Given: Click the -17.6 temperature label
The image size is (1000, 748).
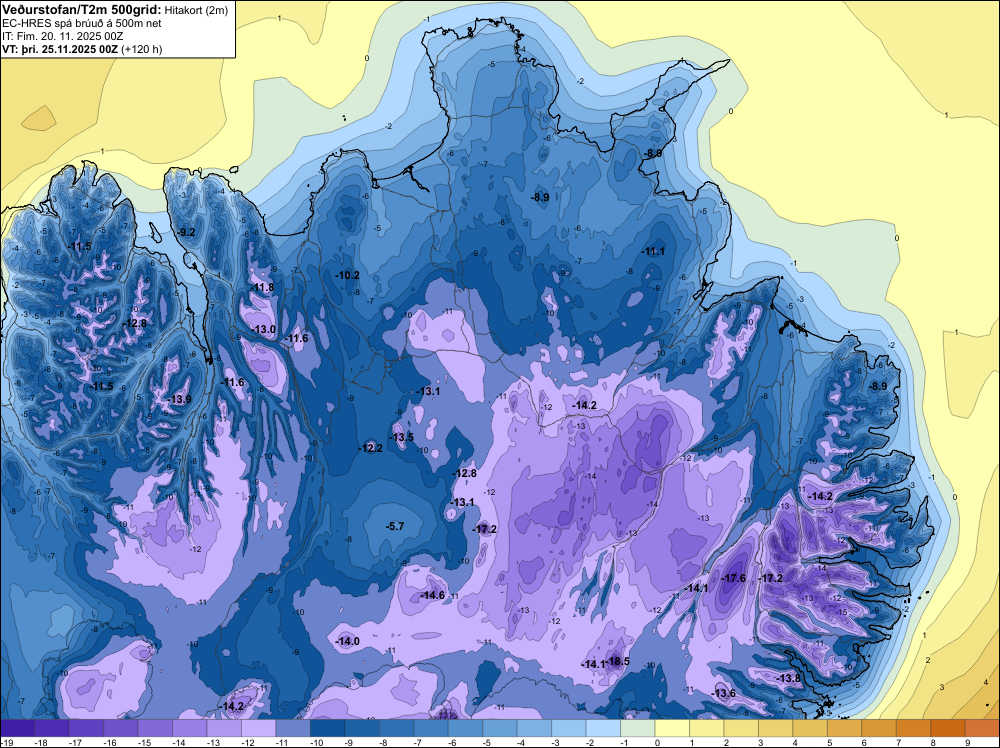Looking at the screenshot, I should coord(733,578).
